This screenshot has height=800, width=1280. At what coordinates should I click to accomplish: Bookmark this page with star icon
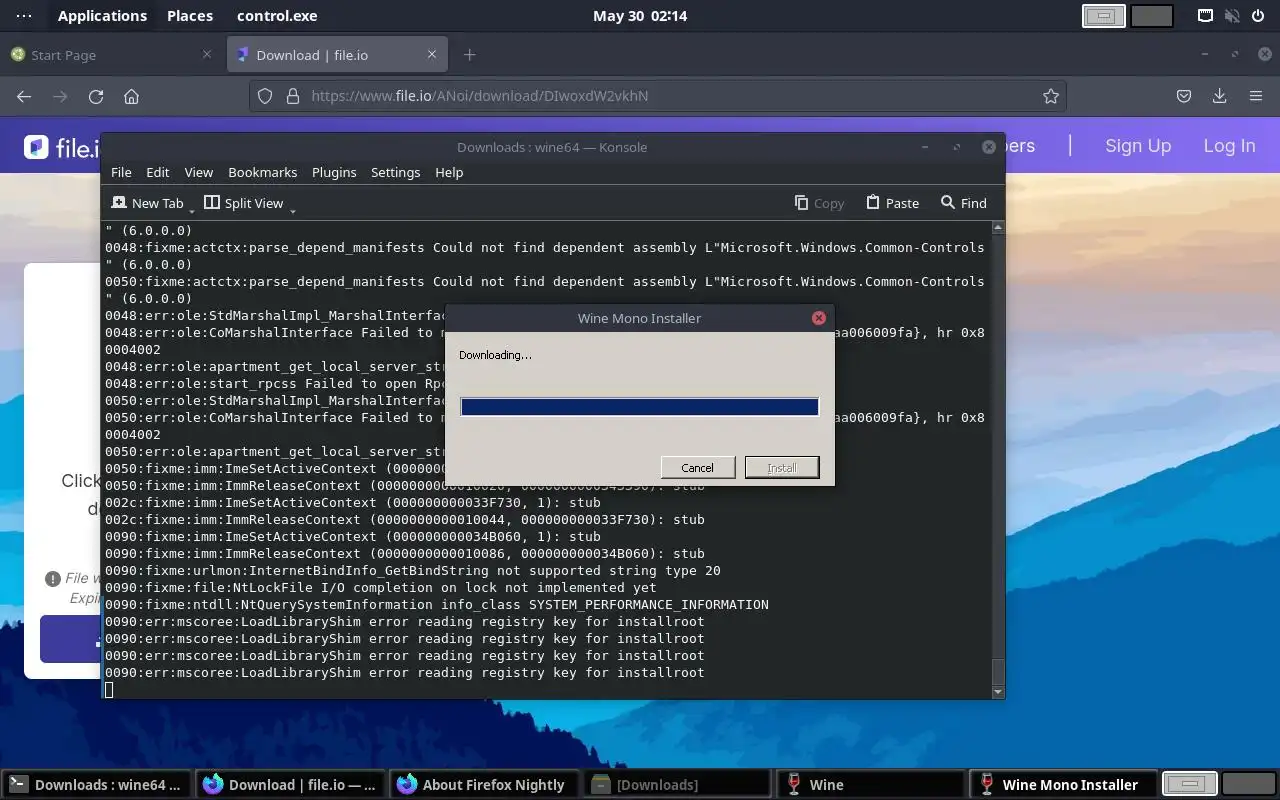point(1050,96)
